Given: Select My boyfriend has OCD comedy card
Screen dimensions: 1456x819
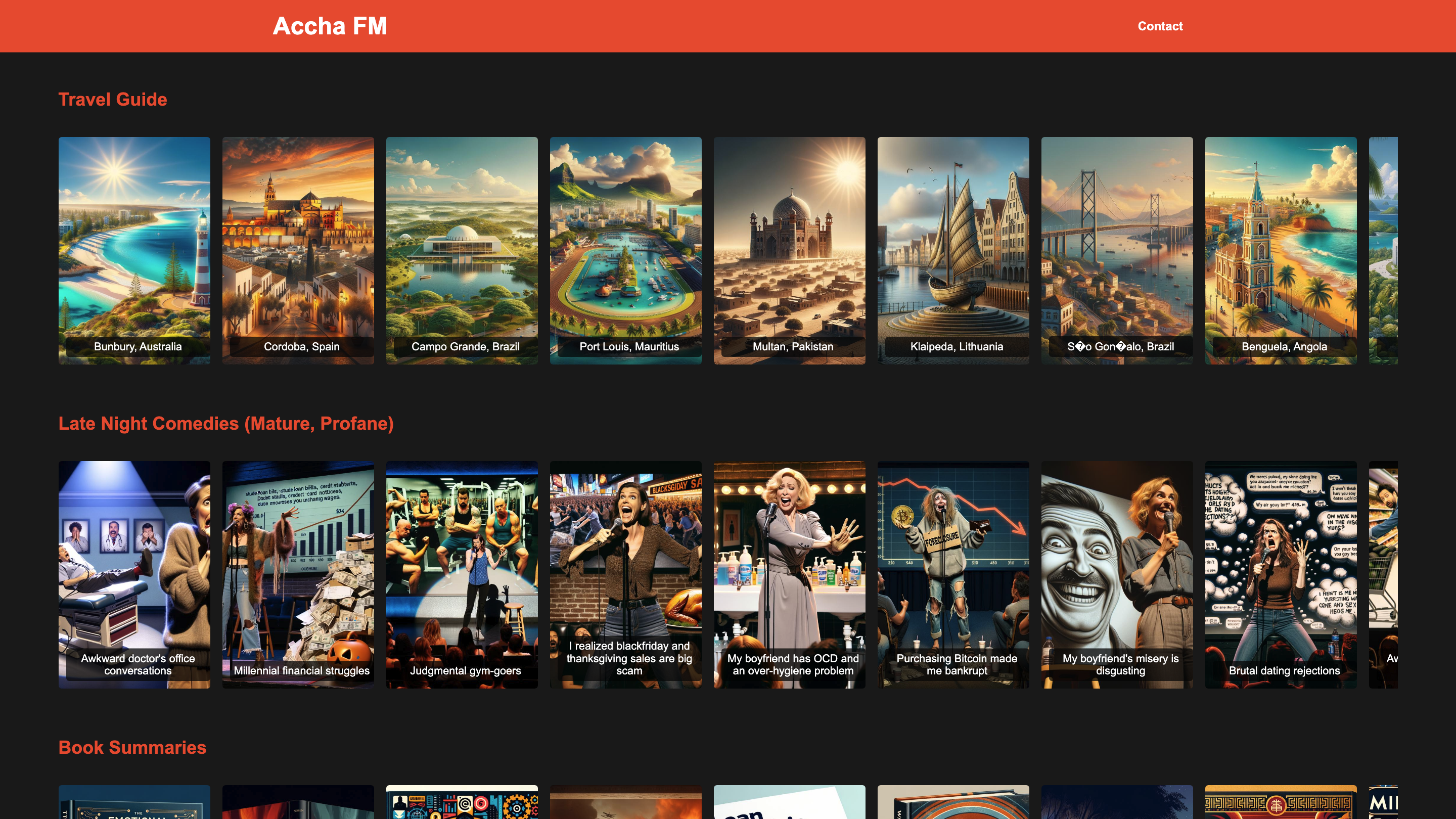Looking at the screenshot, I should coord(789,574).
